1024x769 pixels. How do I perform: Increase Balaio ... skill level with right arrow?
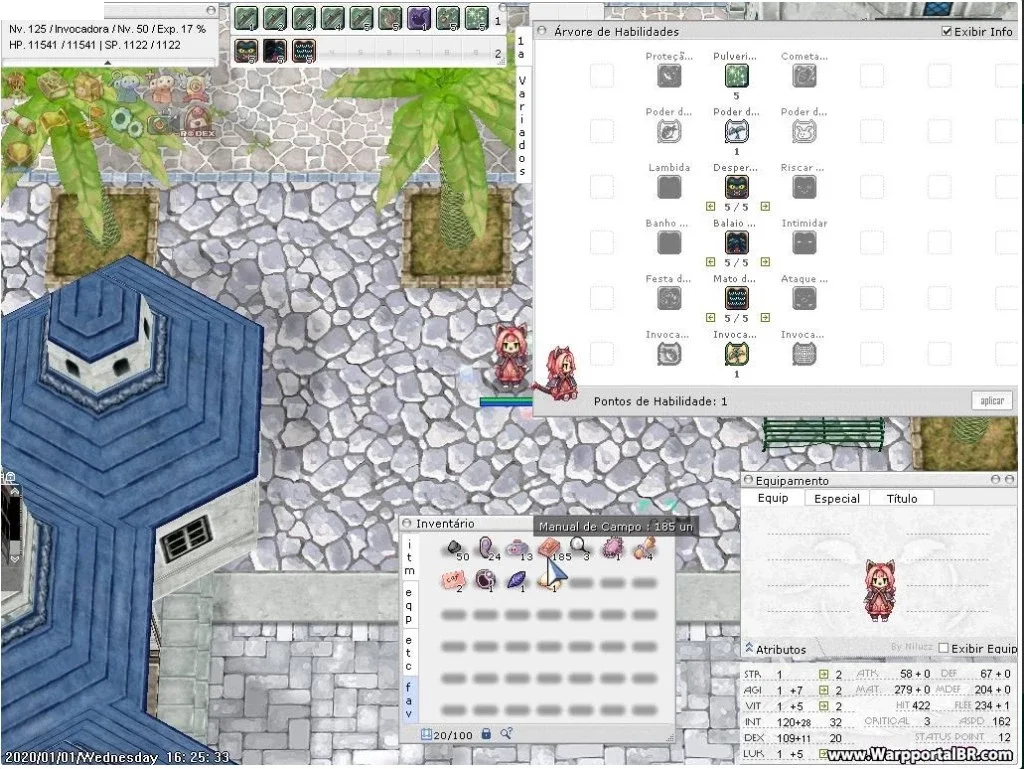point(765,262)
